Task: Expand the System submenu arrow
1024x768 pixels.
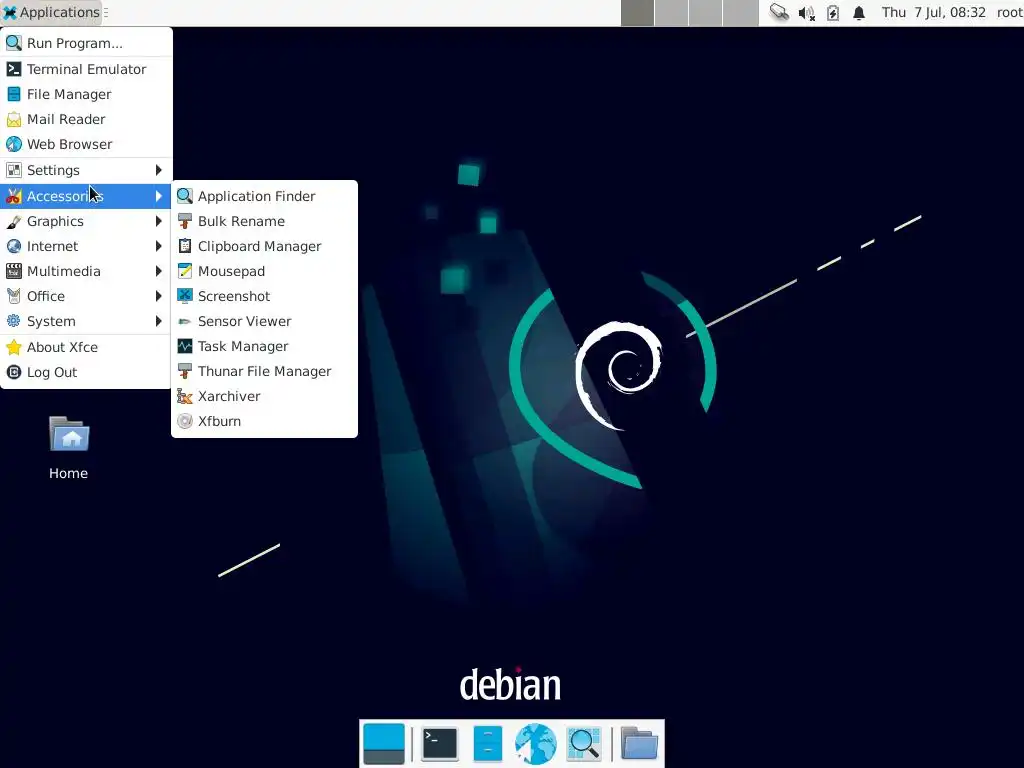Action: (158, 321)
